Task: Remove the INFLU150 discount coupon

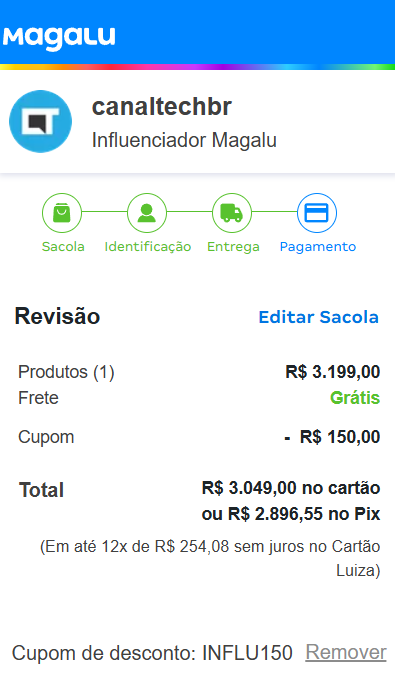Action: (x=346, y=653)
